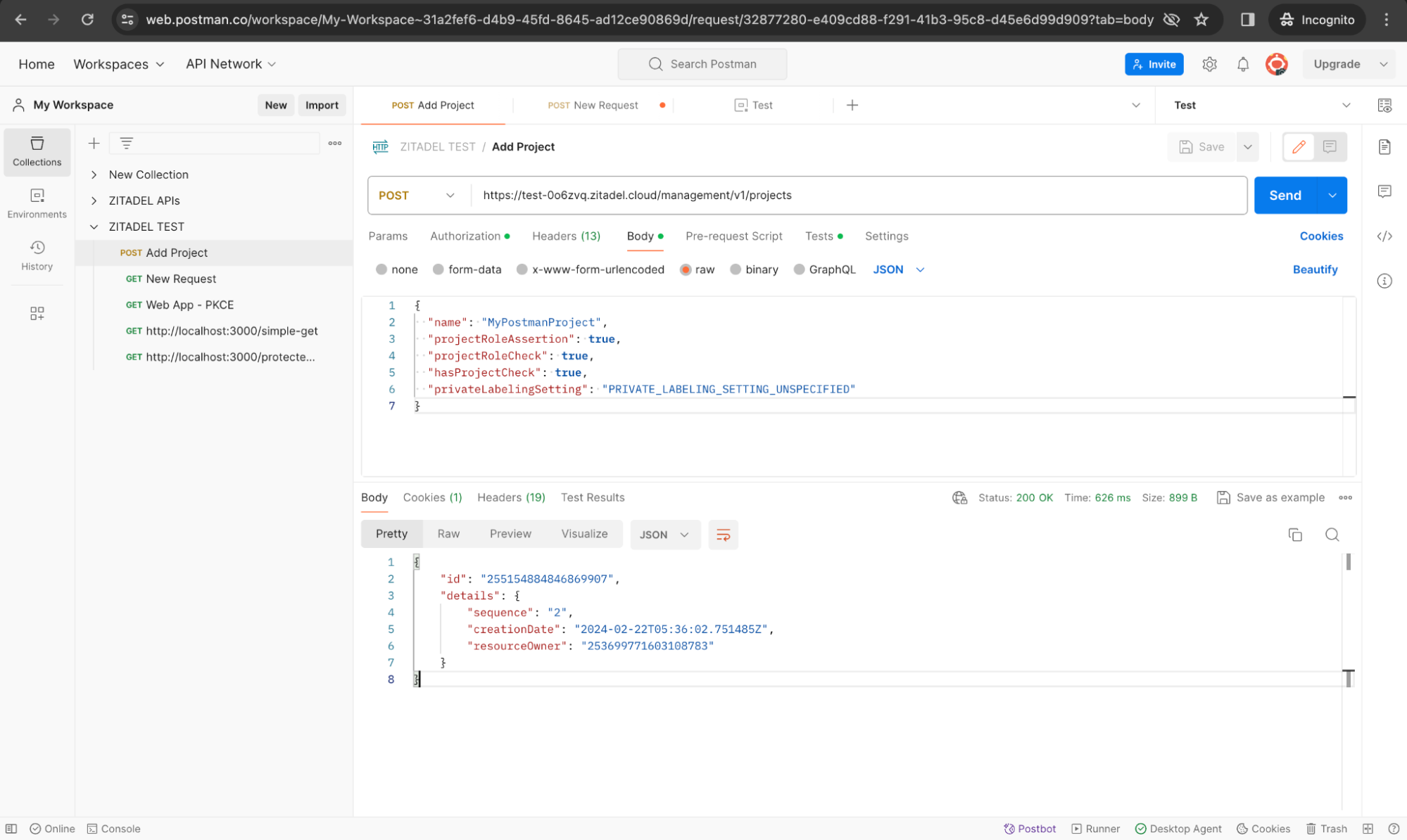This screenshot has width=1407, height=840.
Task: Open the notifications bell icon
Action: point(1243,64)
